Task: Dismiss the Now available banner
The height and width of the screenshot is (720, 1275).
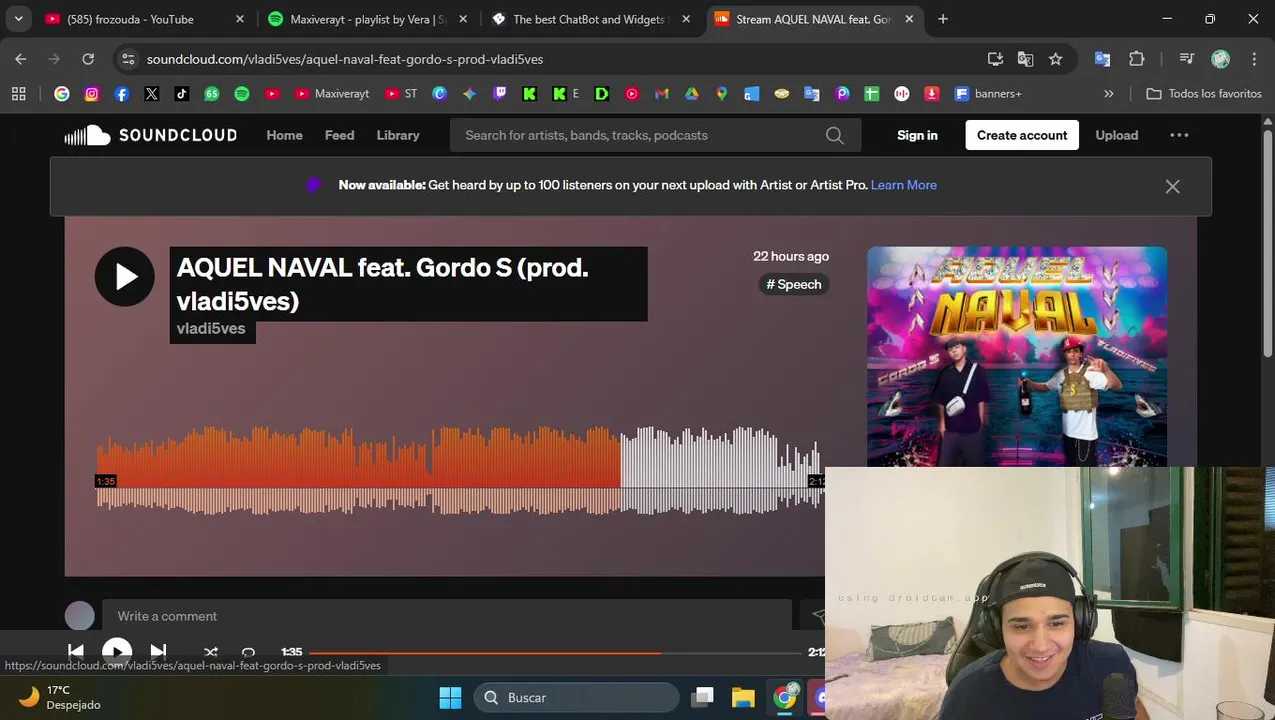Action: point(1172,186)
